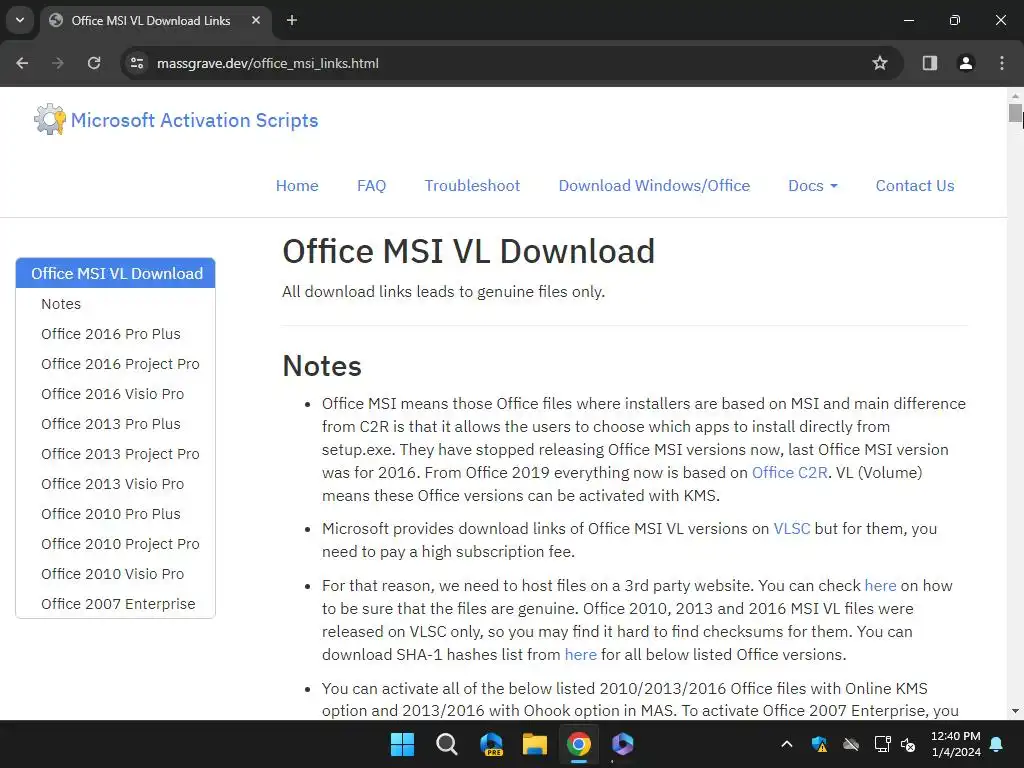Open File Explorer from the taskbar
This screenshot has height=768, width=1024.
point(535,744)
